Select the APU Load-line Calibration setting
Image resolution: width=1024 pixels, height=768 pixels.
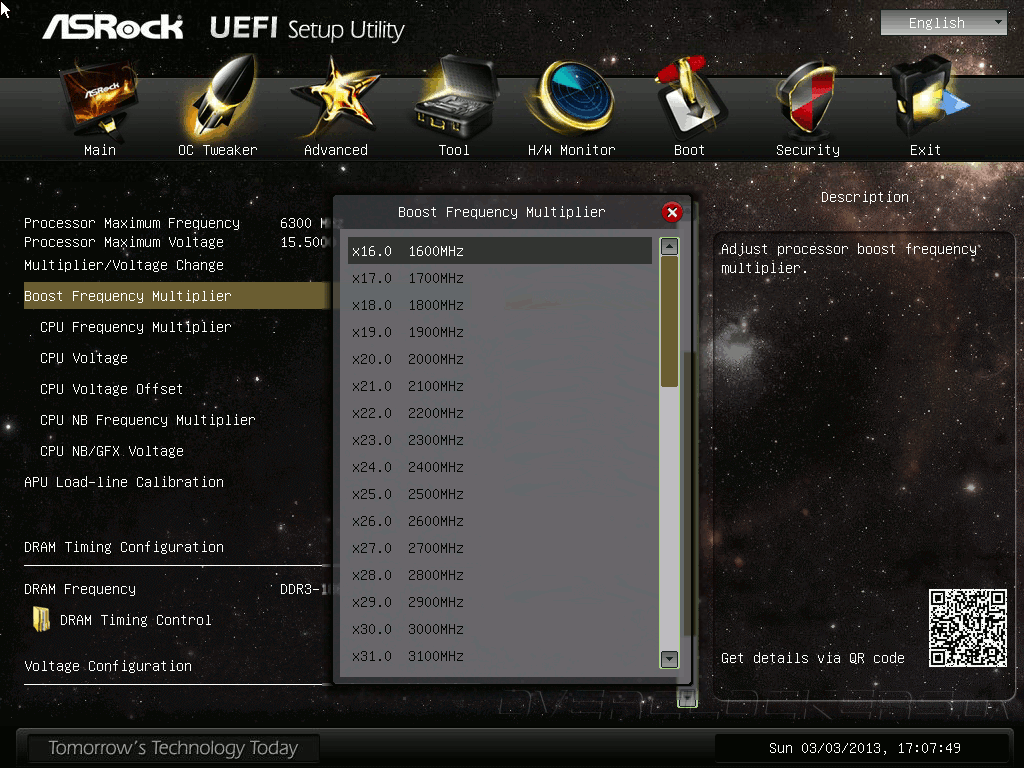[x=124, y=482]
